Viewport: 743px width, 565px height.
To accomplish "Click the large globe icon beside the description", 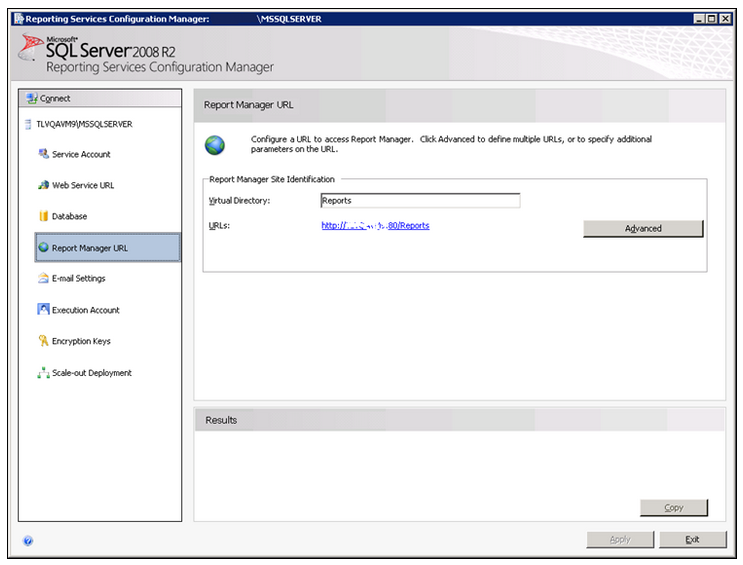I will pos(215,145).
